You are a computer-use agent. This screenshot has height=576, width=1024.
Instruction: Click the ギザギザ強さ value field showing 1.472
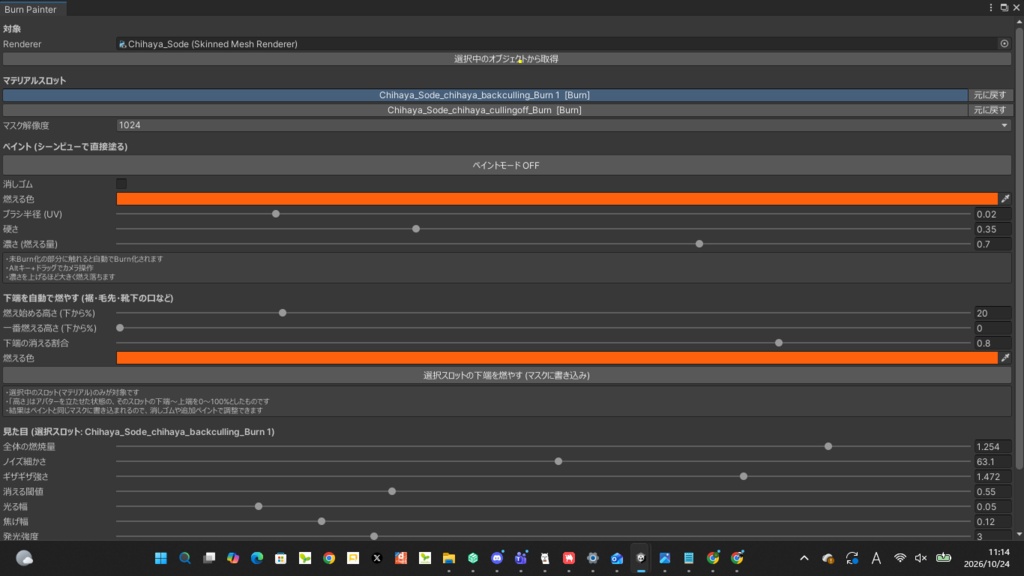tap(993, 477)
